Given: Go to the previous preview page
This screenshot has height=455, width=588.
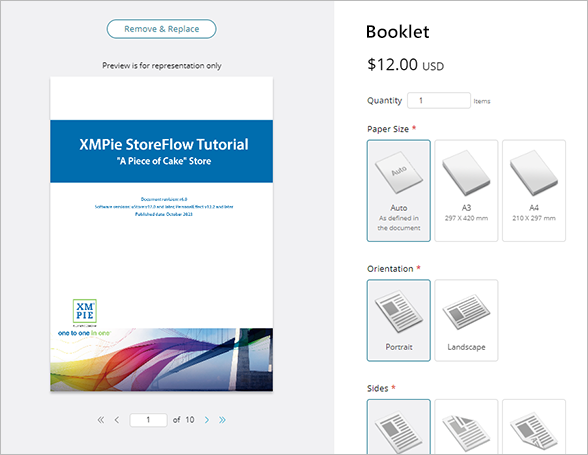Looking at the screenshot, I should pyautogui.click(x=117, y=420).
